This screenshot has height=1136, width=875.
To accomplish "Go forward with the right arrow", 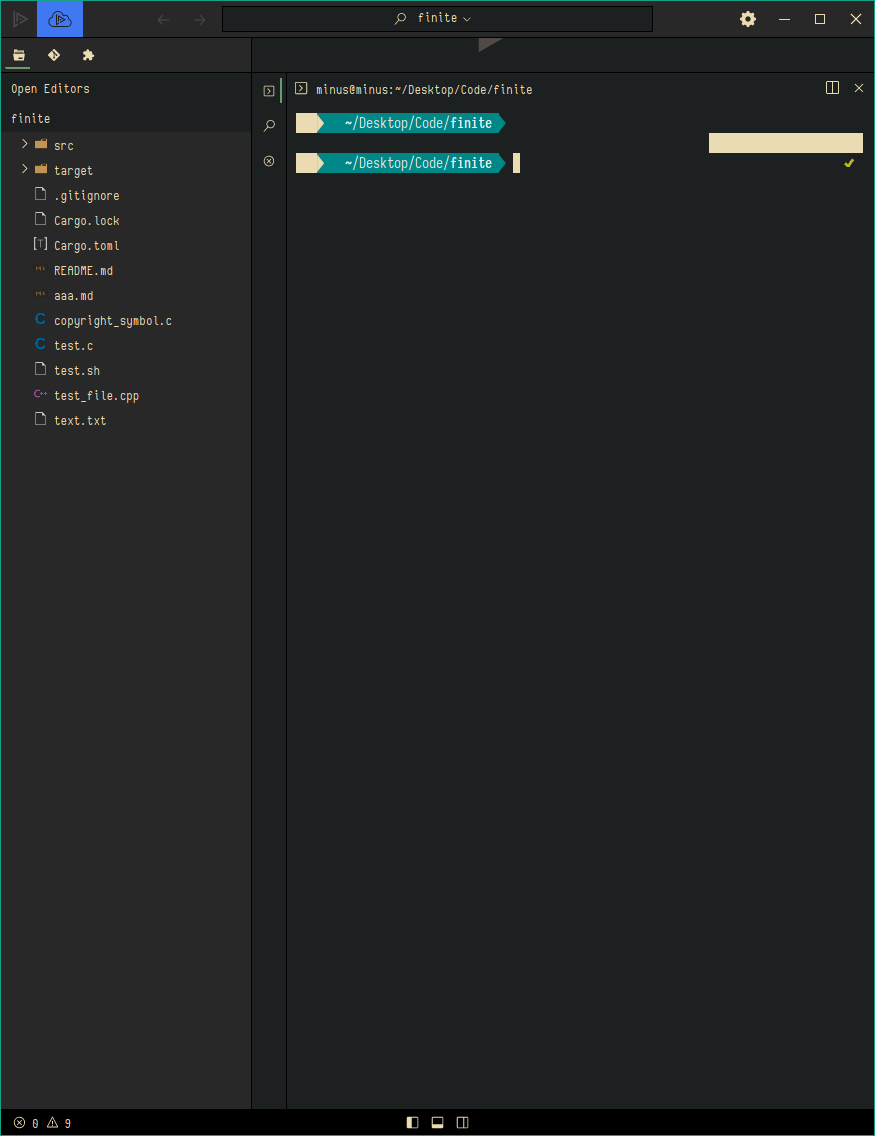I will (x=200, y=20).
